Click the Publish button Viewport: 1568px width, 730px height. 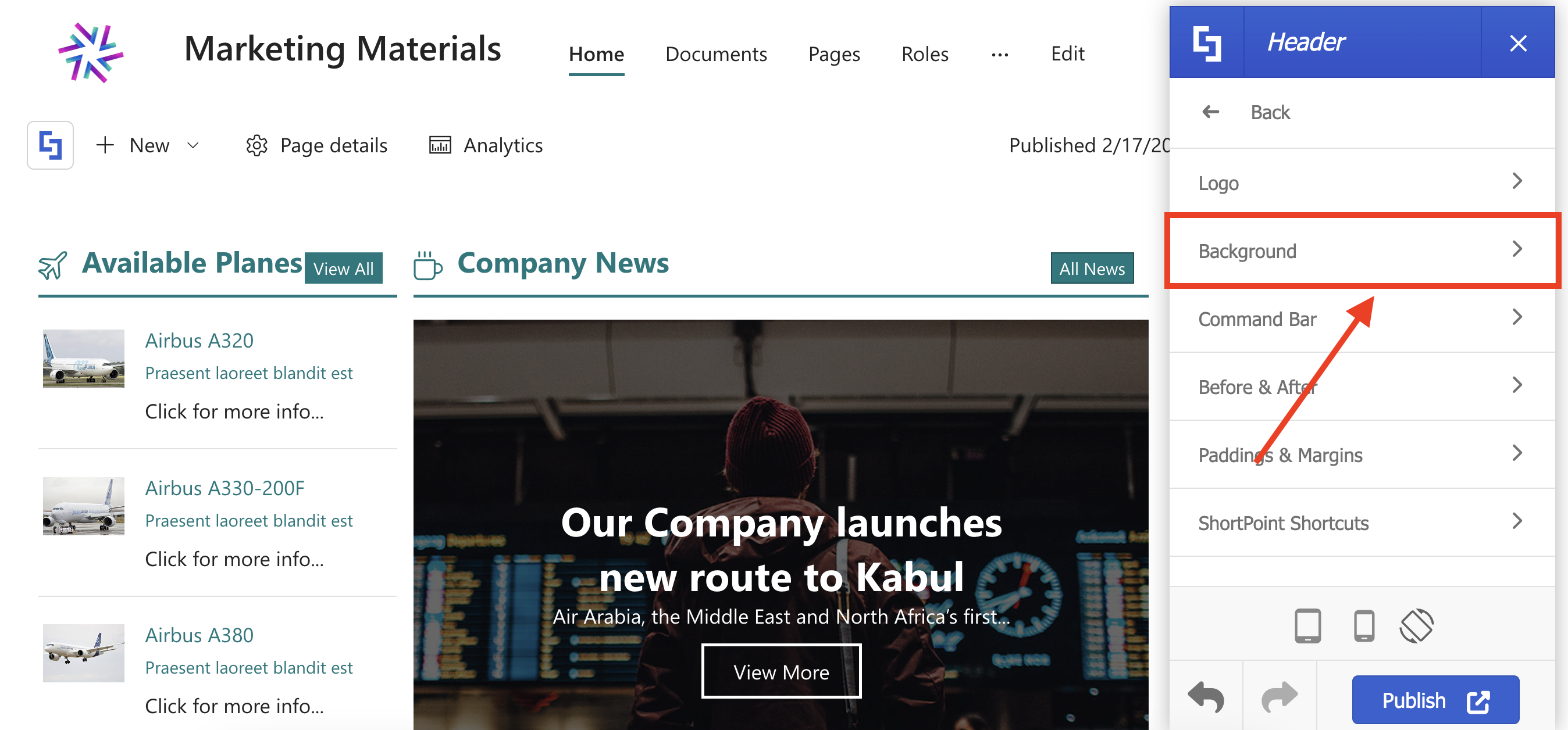(1435, 700)
